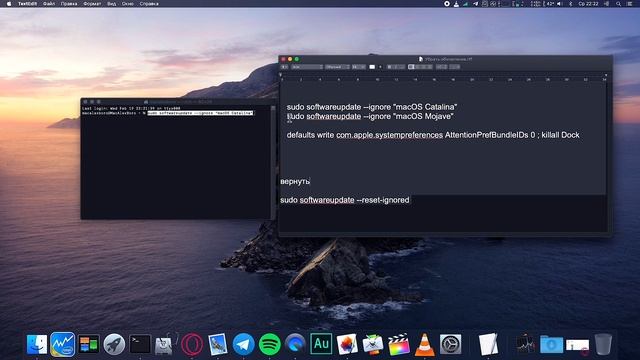Click Telegram paper plane menu bar icon

(476, 4)
